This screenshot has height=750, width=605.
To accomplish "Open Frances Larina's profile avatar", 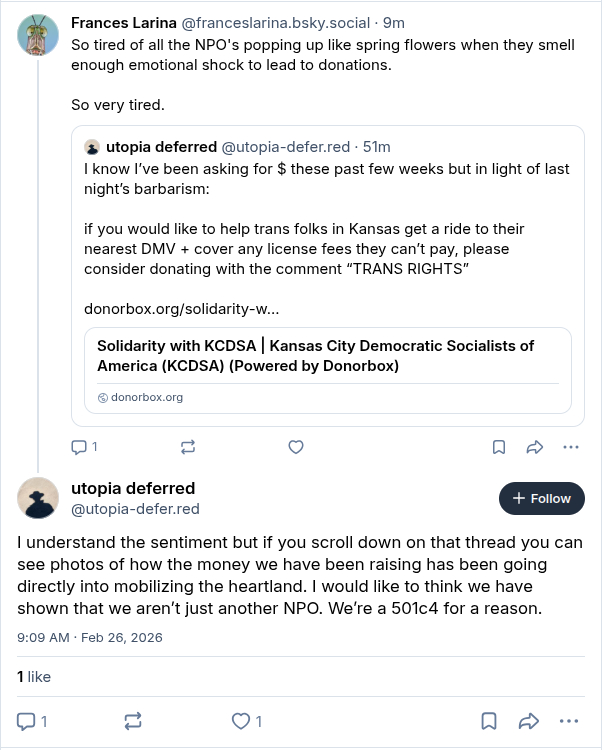I will [x=38, y=36].
